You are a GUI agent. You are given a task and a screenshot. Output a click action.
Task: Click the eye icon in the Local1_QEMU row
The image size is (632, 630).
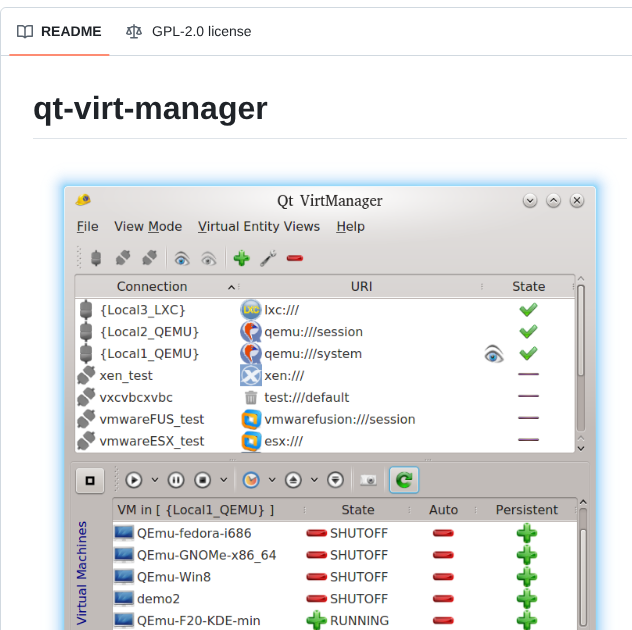click(x=494, y=354)
